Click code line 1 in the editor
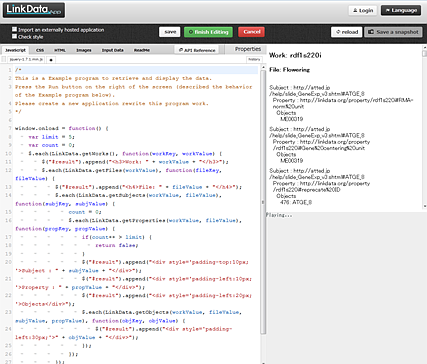The height and width of the screenshot is (364, 427). tap(136, 70)
